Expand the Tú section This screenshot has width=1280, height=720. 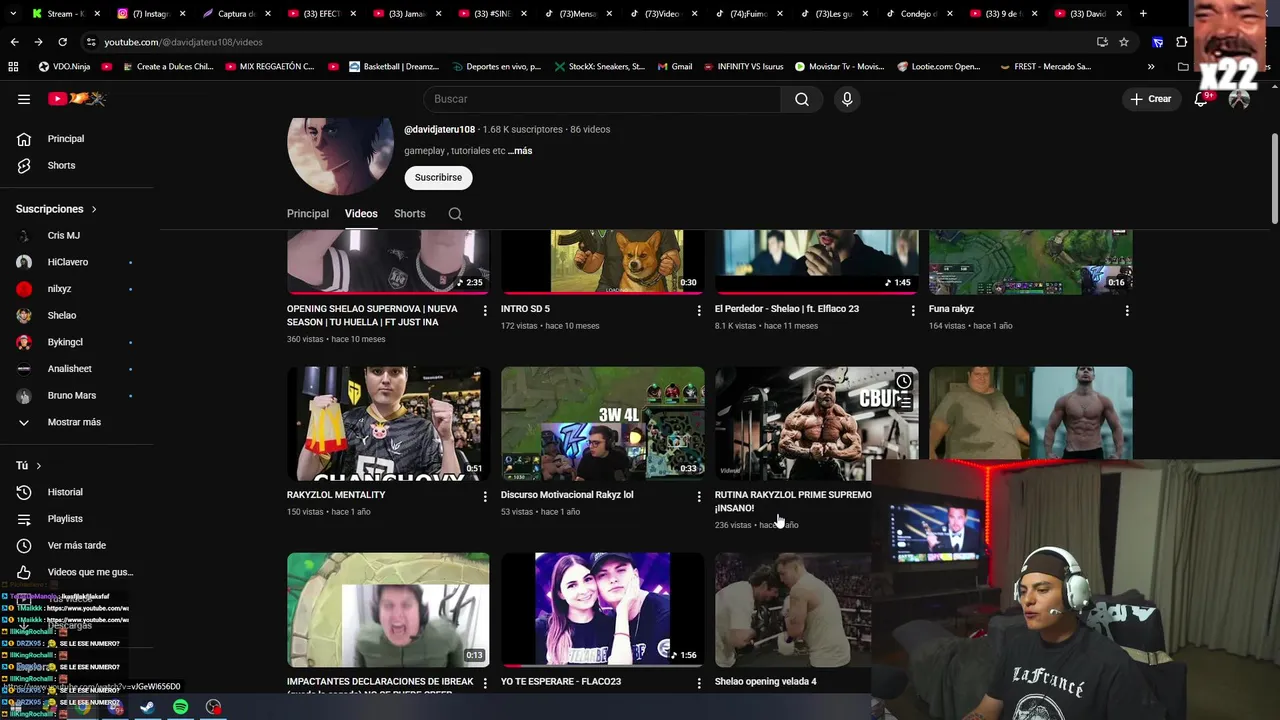click(x=29, y=466)
